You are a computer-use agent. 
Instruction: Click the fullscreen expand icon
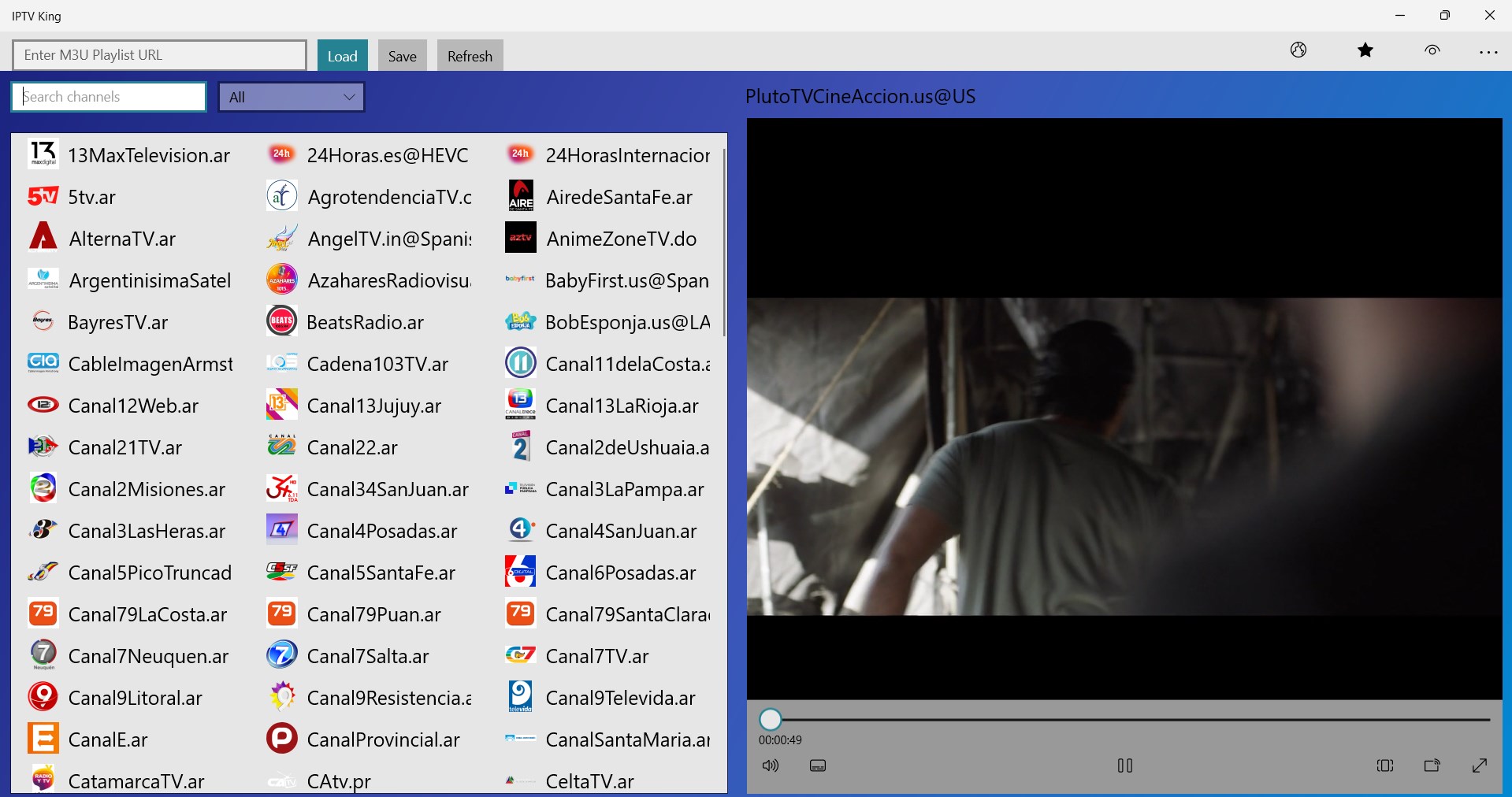click(1480, 765)
